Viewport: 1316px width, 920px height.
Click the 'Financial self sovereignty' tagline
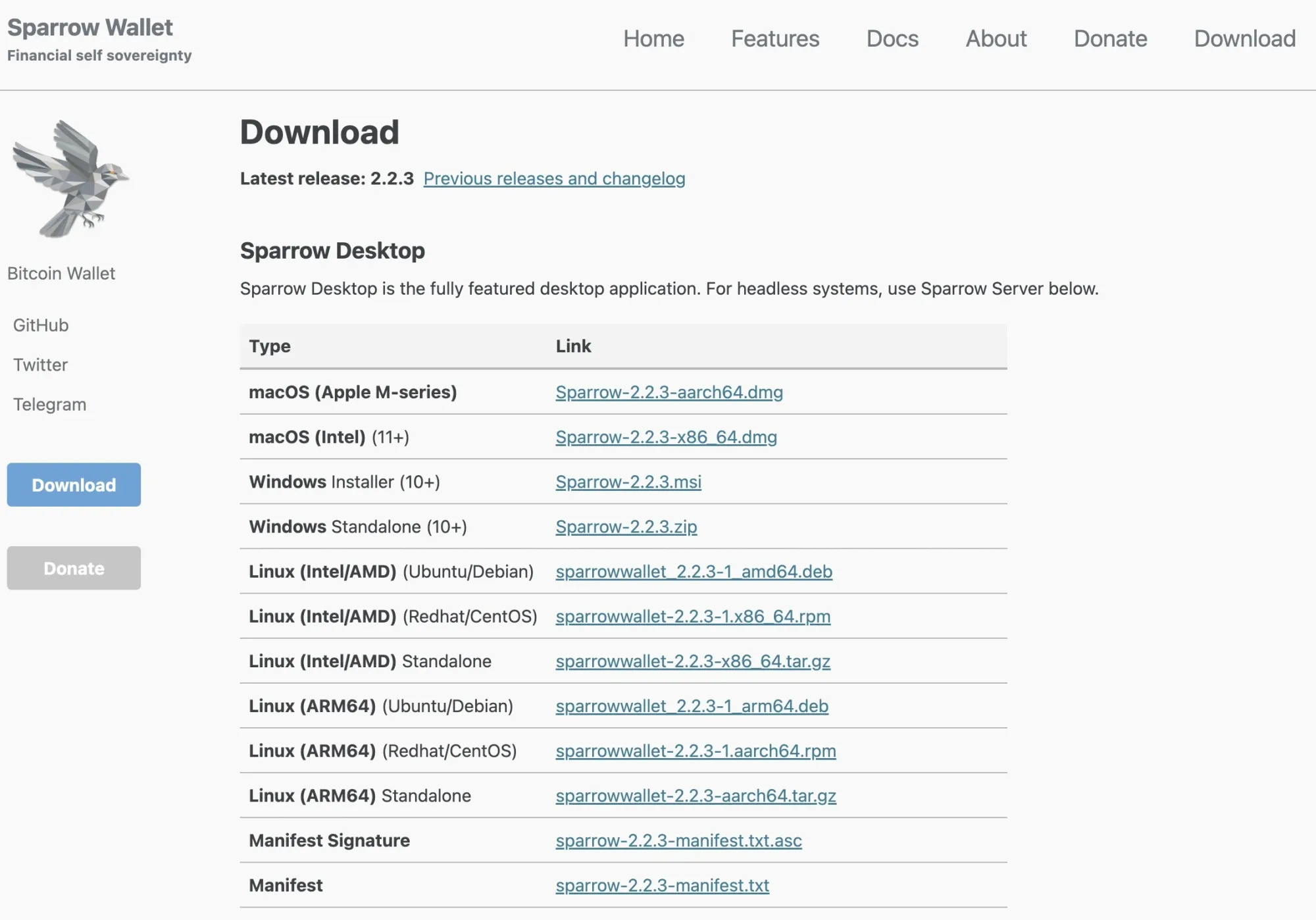[x=99, y=55]
